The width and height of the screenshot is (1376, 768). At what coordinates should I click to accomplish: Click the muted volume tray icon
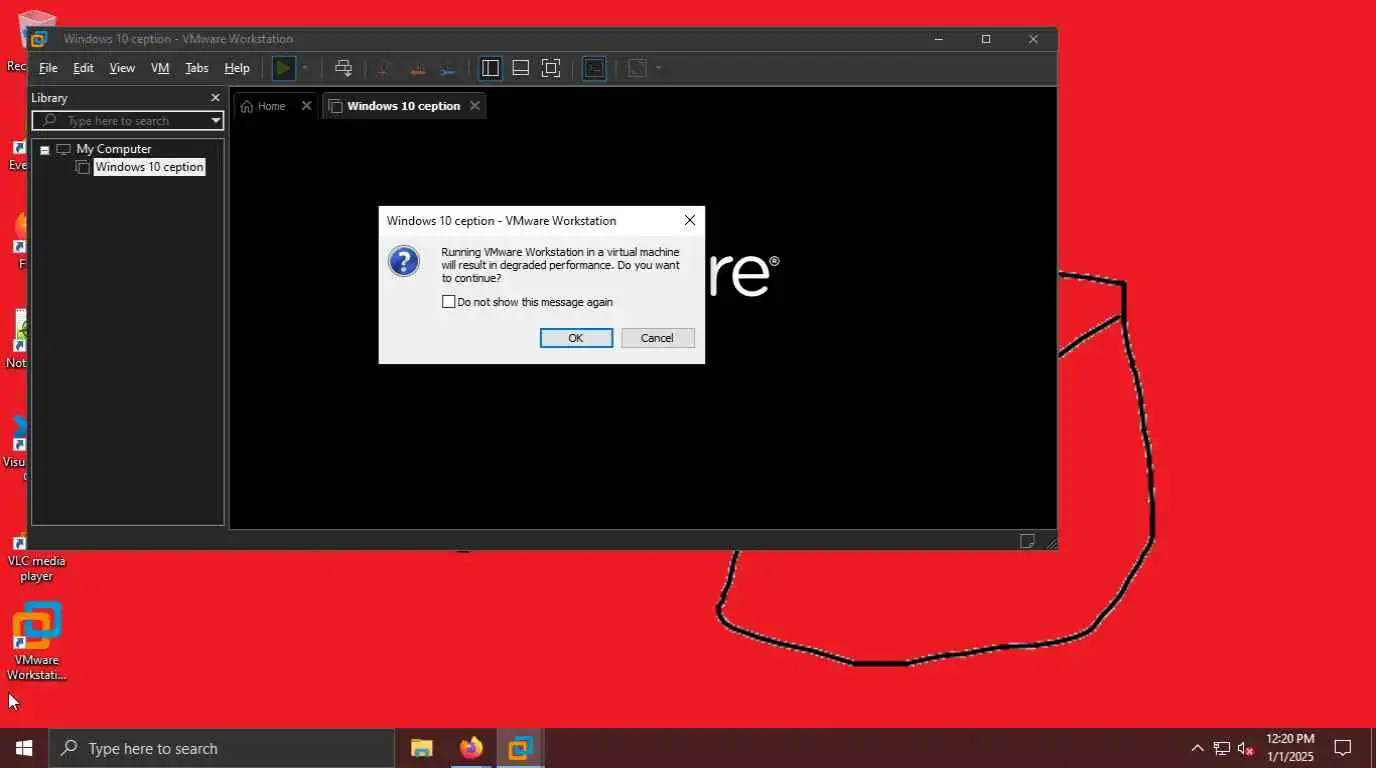click(1246, 748)
